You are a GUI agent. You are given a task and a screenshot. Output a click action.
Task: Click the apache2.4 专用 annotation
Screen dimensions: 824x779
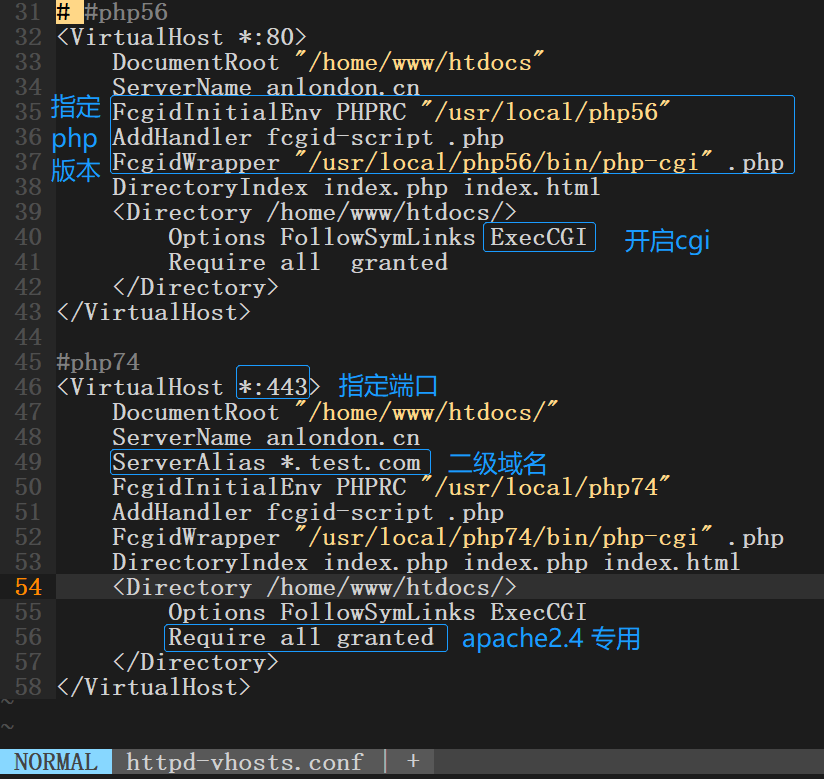click(x=551, y=638)
